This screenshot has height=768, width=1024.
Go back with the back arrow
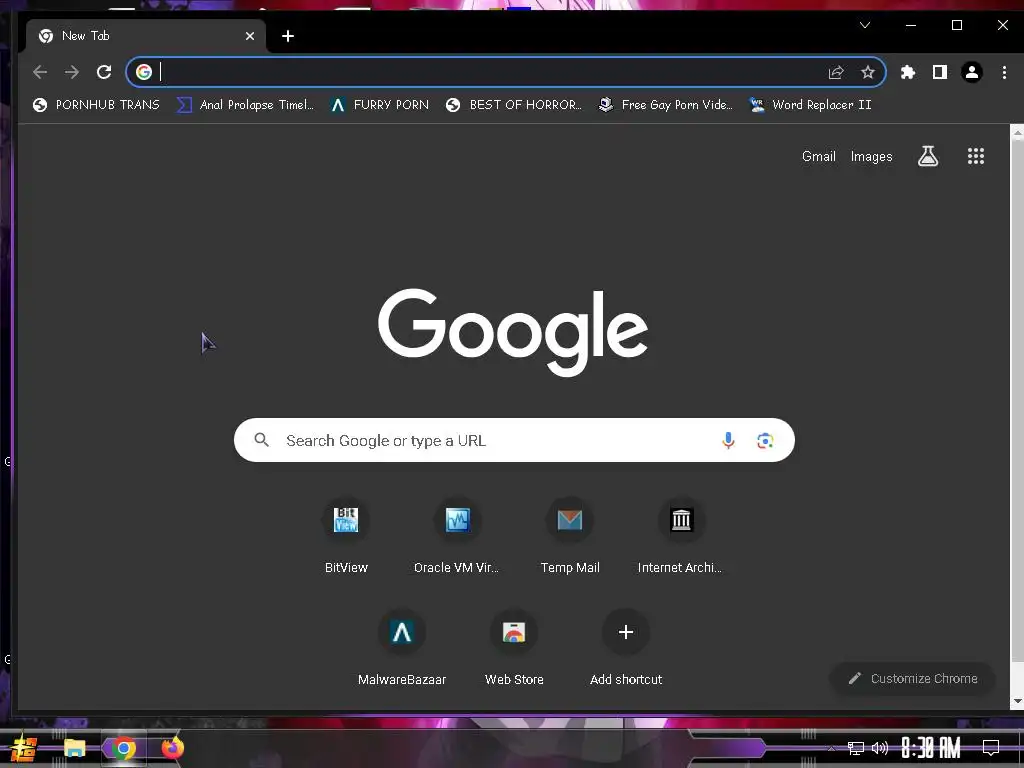click(40, 72)
